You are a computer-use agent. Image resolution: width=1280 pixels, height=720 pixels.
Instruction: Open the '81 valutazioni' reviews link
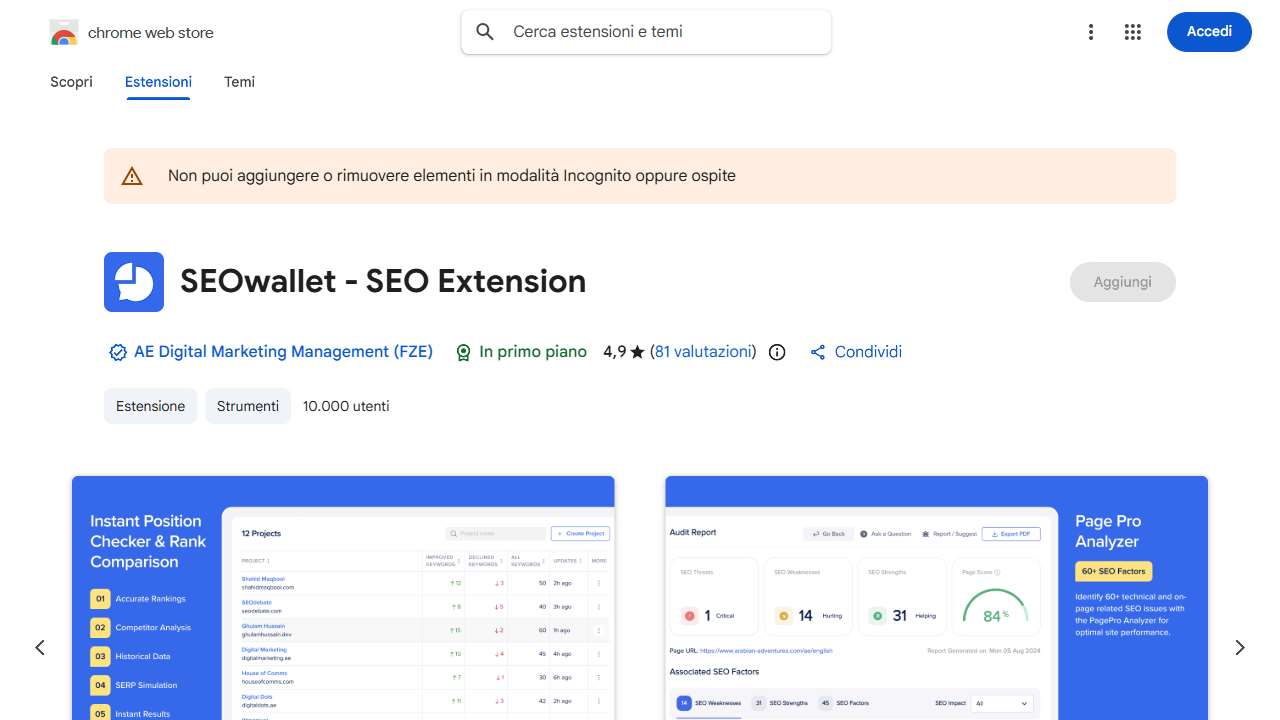703,352
